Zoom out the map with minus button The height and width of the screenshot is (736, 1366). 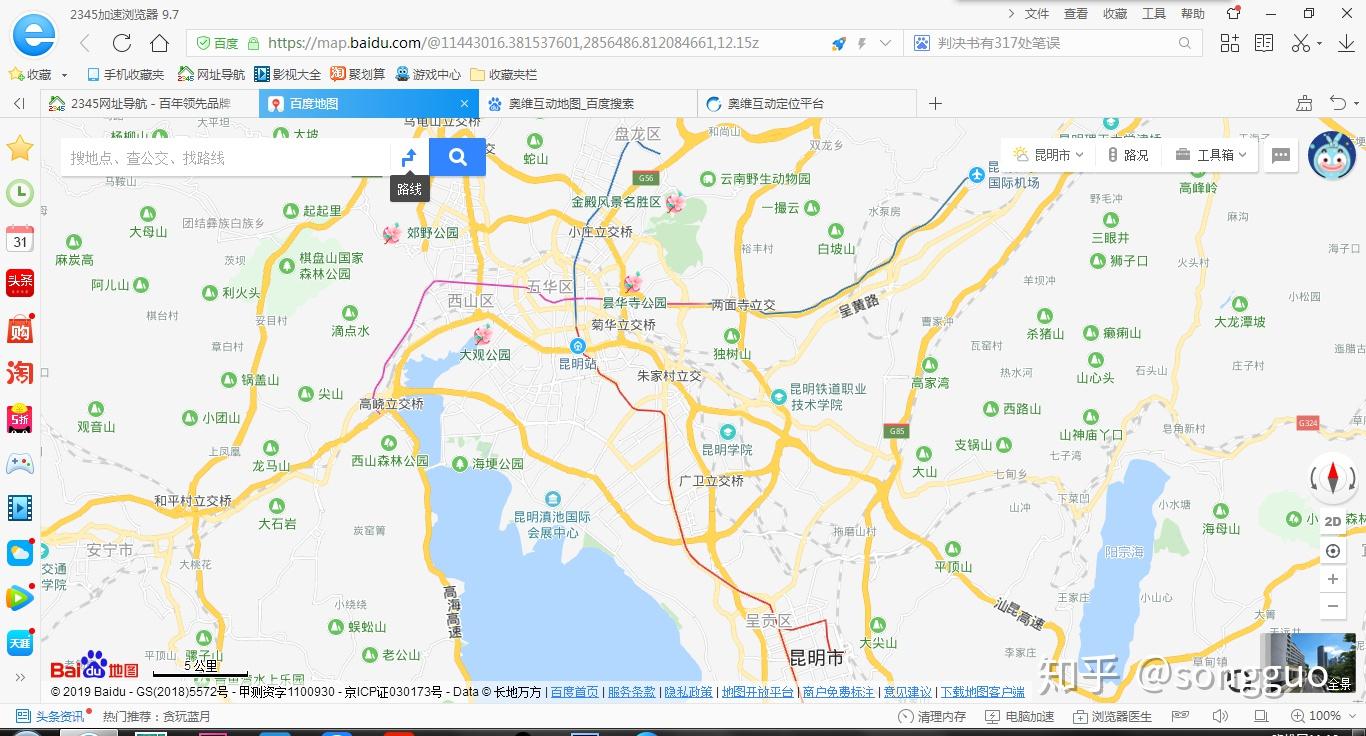pos(1333,606)
